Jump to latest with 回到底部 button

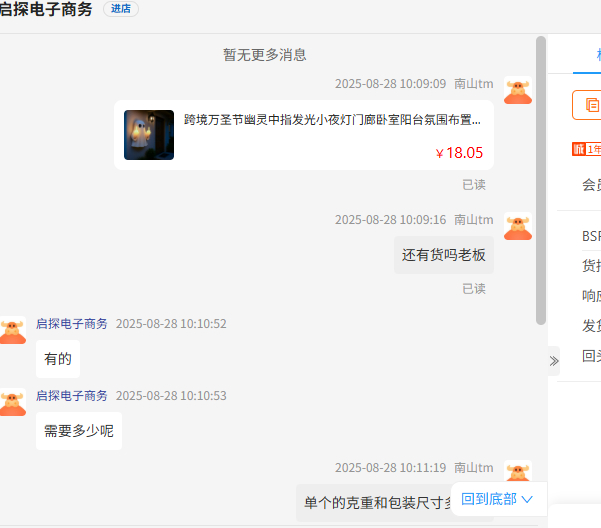tap(497, 499)
